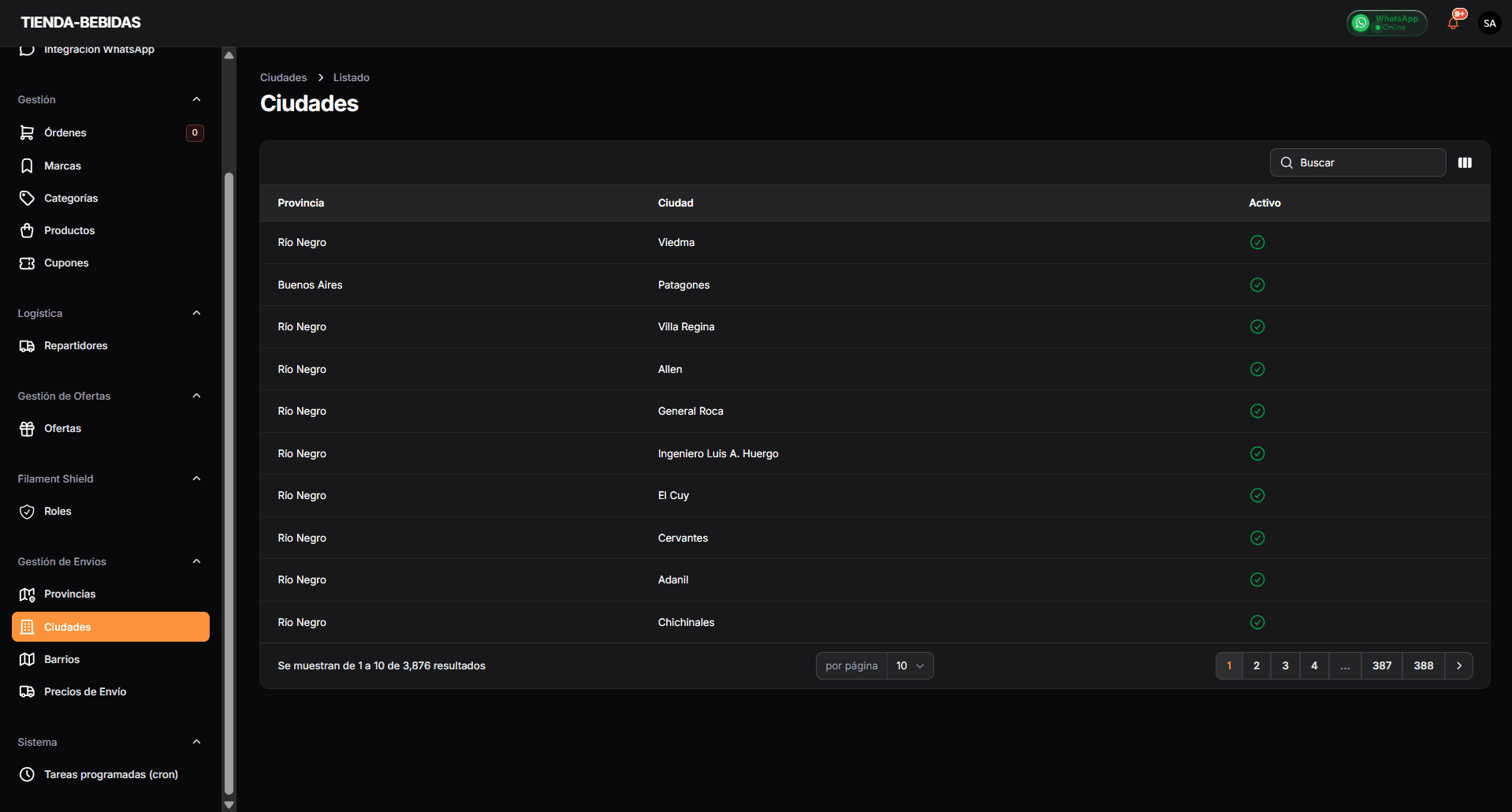Open the notifications bell icon
Viewport: 1512px width, 812px height.
tap(1453, 23)
